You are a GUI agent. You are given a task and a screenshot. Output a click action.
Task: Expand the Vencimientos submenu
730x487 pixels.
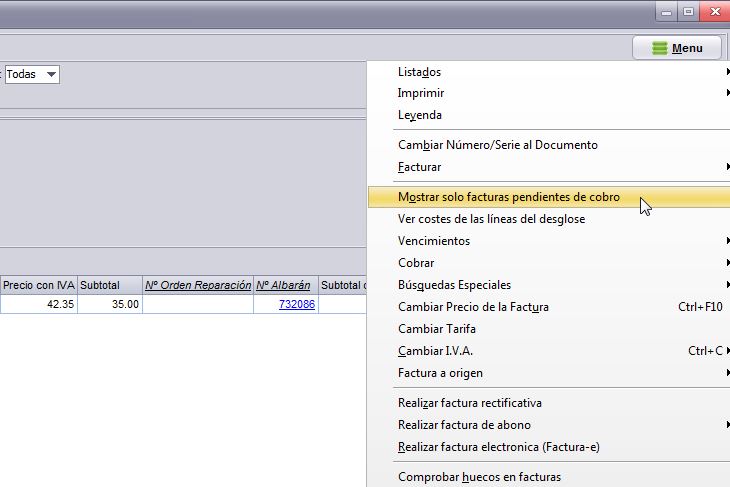549,241
